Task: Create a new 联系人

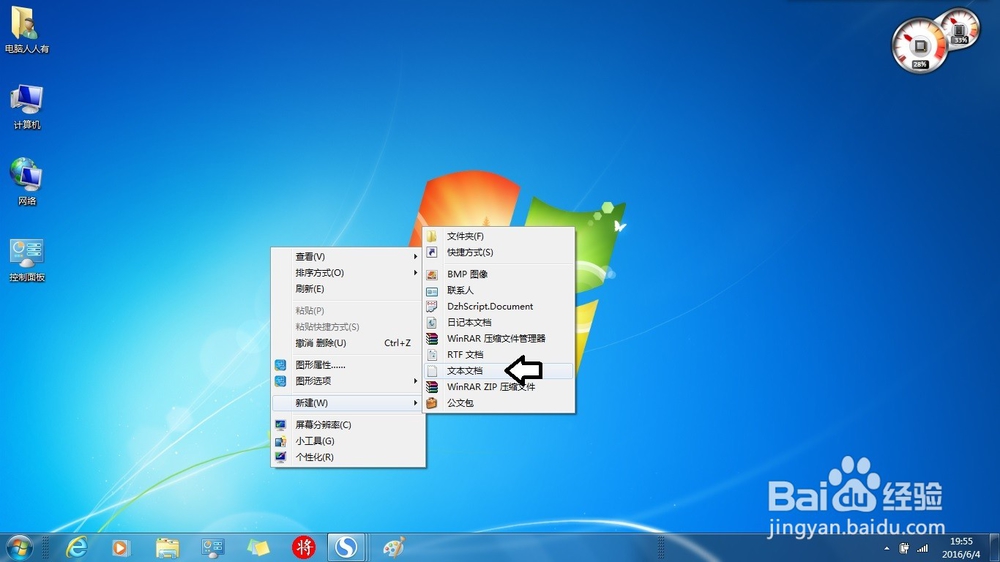Action: (499, 290)
